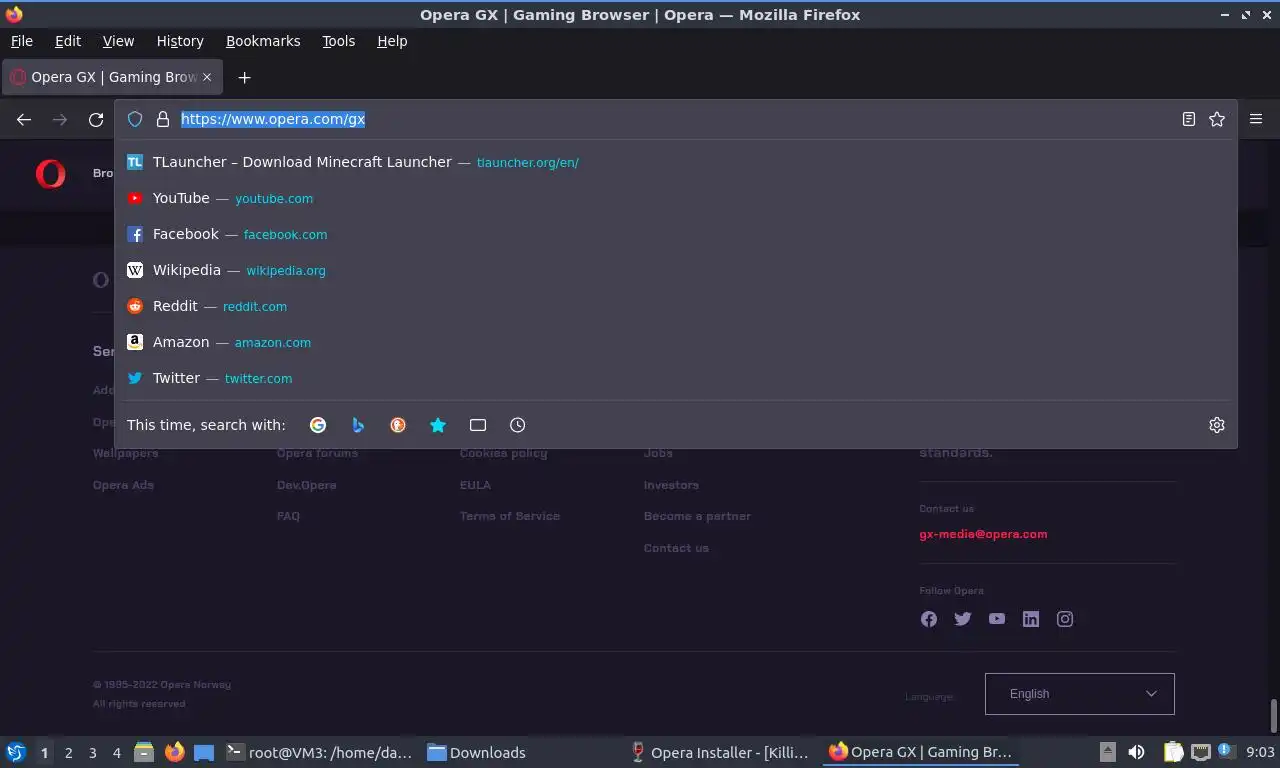Screen dimensions: 1280x768
Task: Open the taskbar start menu icon
Action: coord(15,752)
